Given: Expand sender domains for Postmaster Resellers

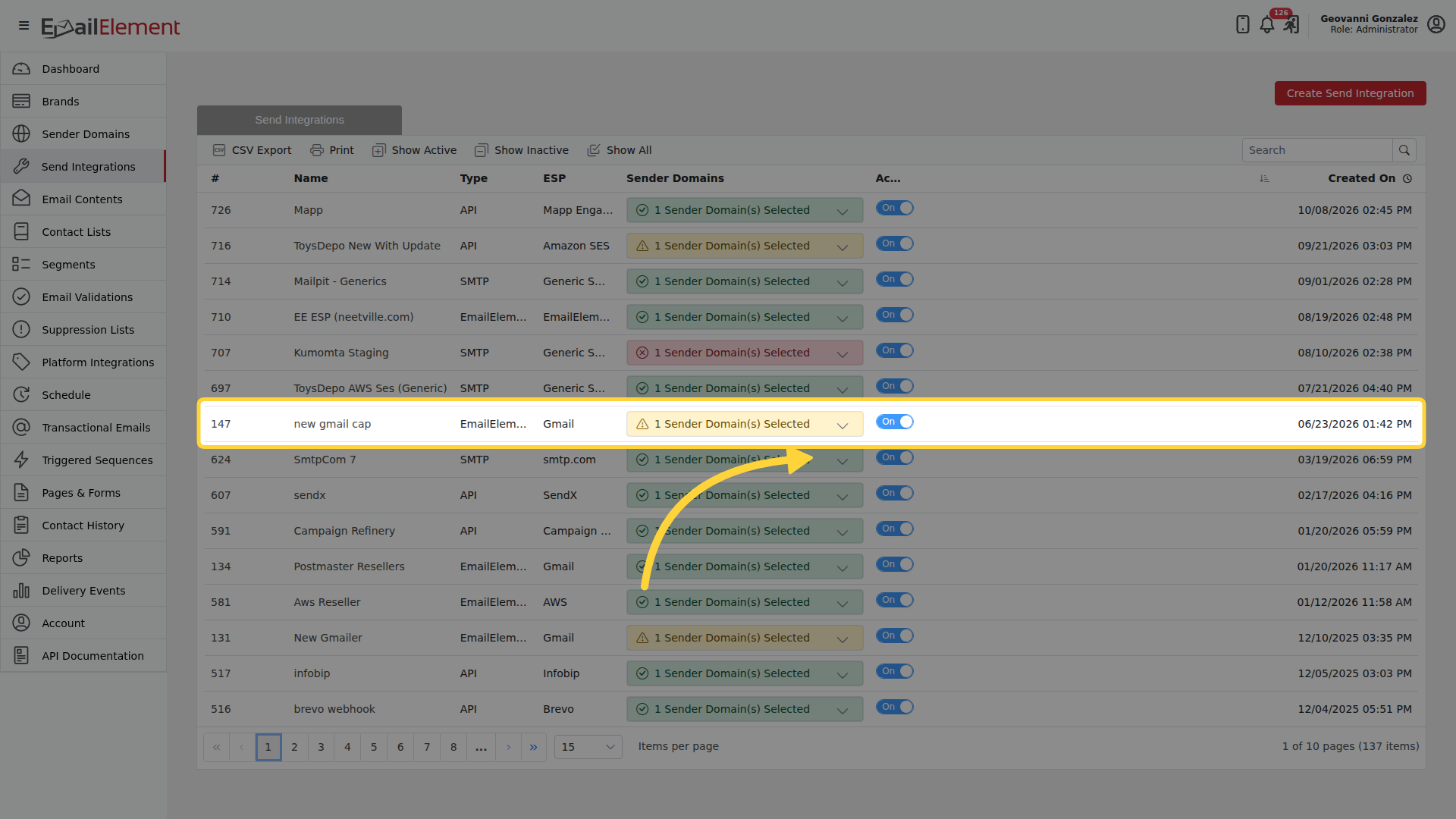Looking at the screenshot, I should pyautogui.click(x=745, y=566).
